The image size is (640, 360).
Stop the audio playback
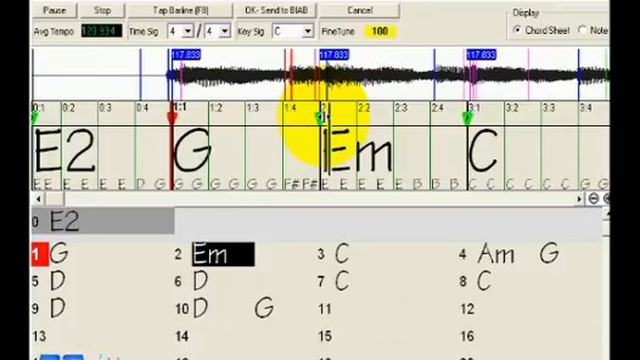click(x=102, y=10)
